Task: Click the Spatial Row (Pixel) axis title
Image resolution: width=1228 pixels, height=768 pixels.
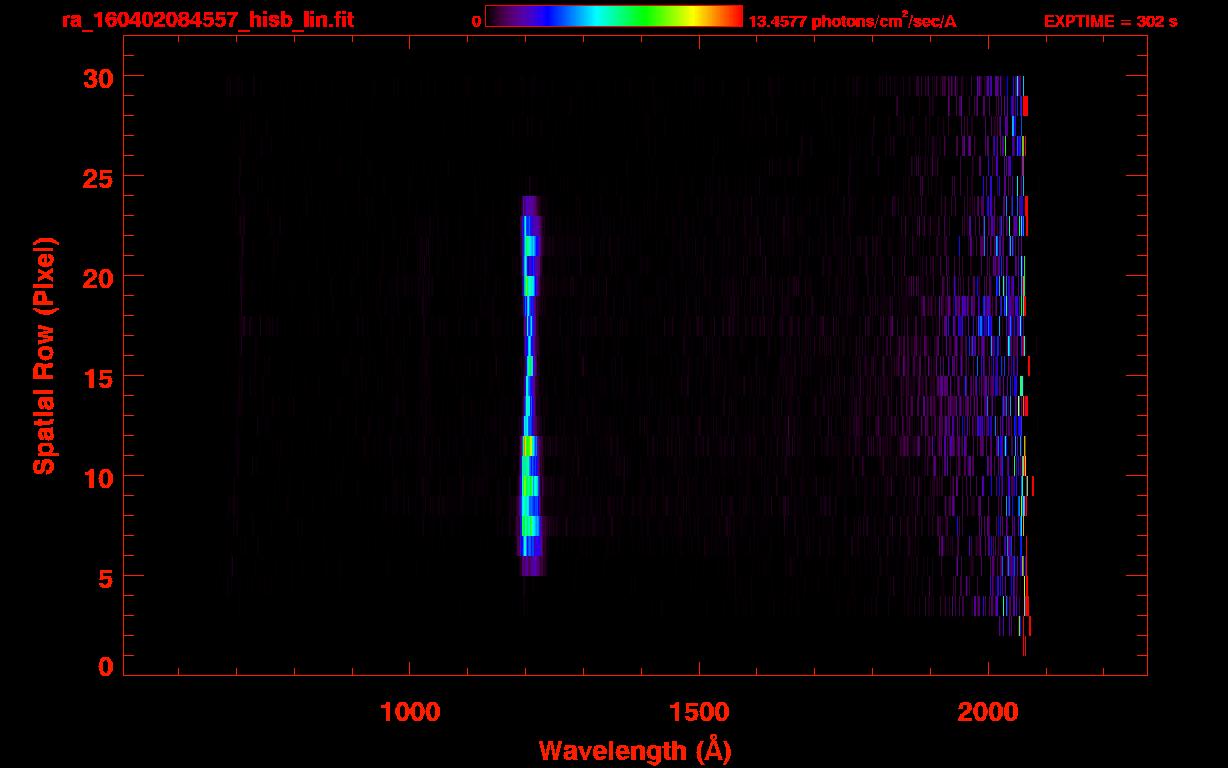Action: (44, 355)
